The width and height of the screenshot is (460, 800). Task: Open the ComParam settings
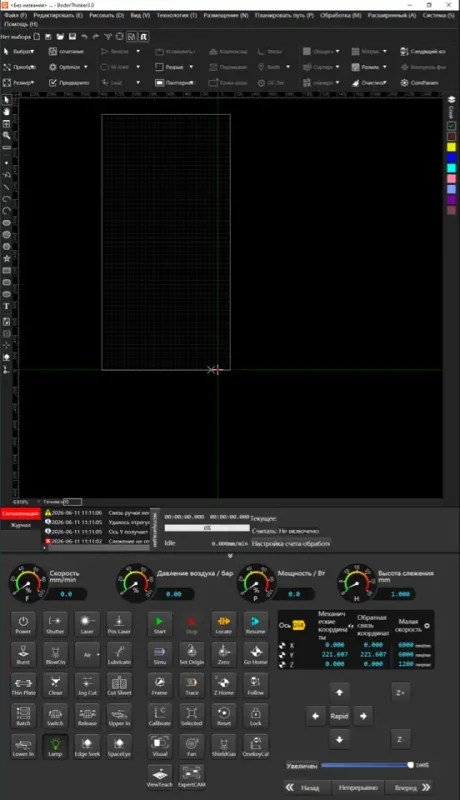pyautogui.click(x=419, y=83)
